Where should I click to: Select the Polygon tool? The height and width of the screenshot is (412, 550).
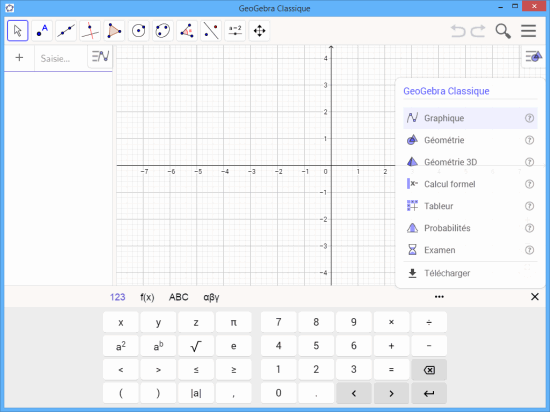click(x=114, y=31)
